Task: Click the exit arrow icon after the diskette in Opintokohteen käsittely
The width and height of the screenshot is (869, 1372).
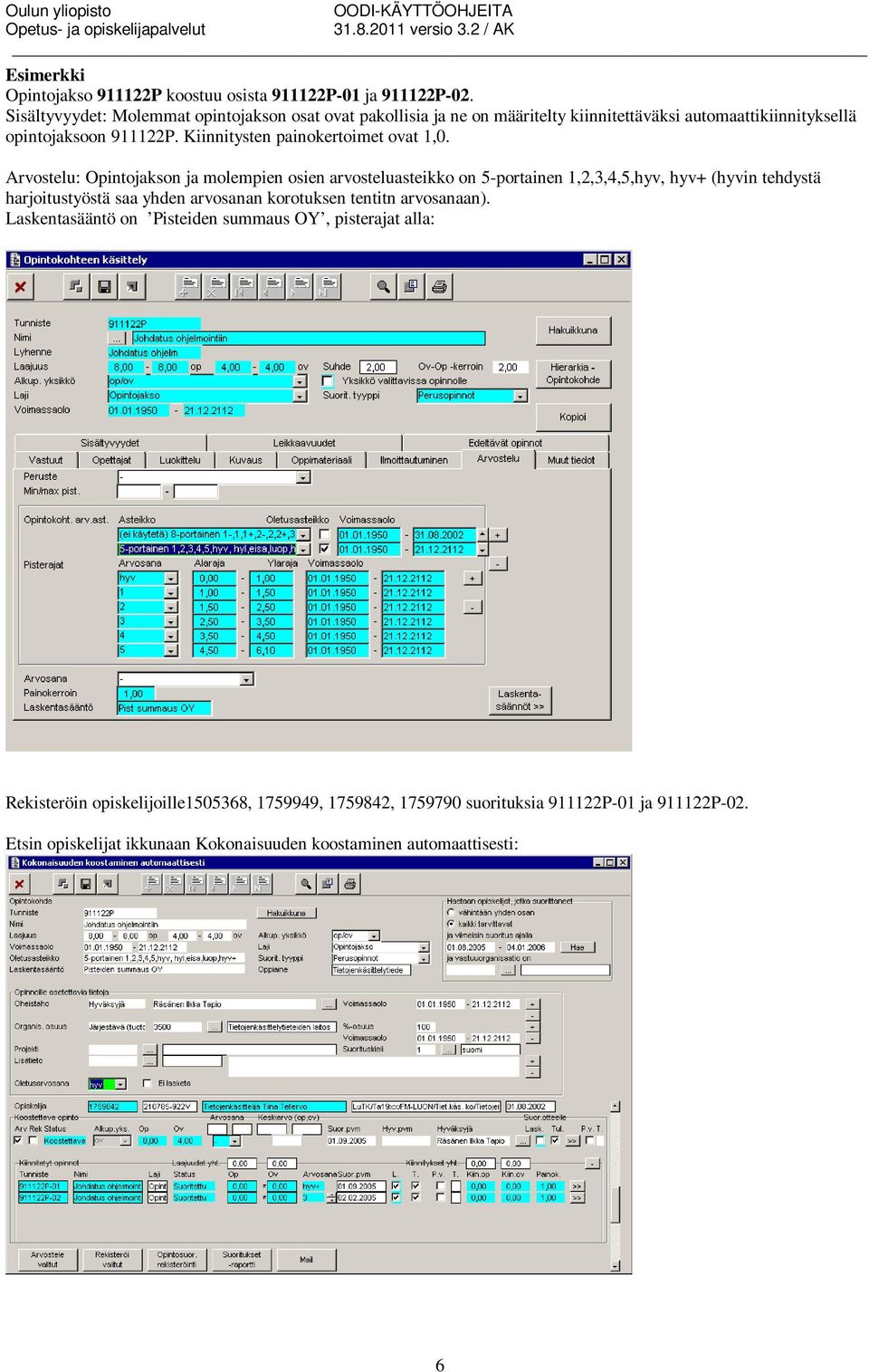Action: tap(132, 287)
